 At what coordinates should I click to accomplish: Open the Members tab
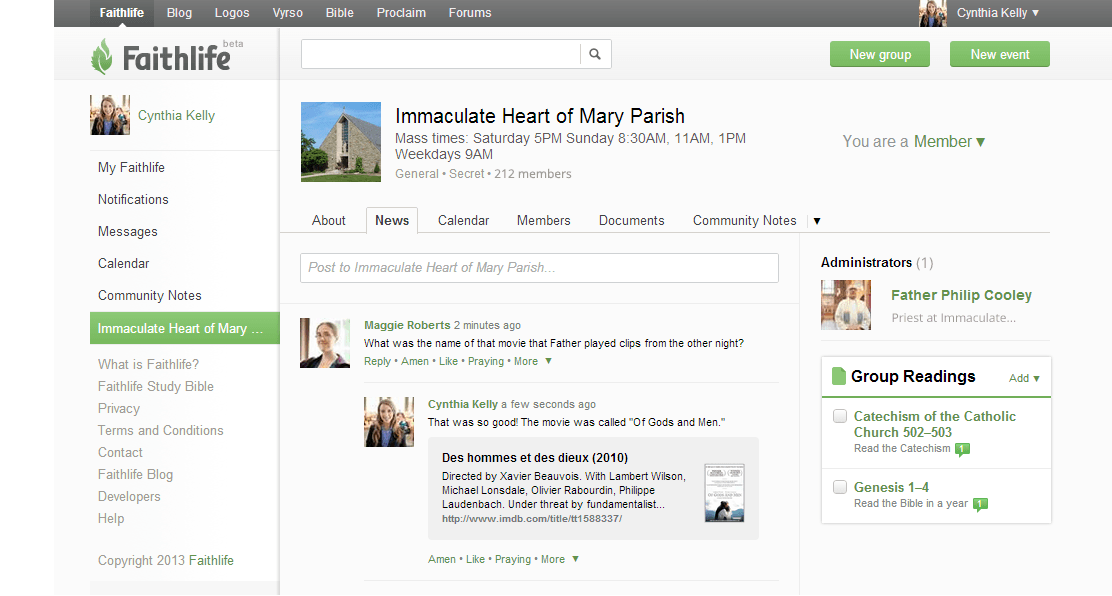click(x=543, y=221)
